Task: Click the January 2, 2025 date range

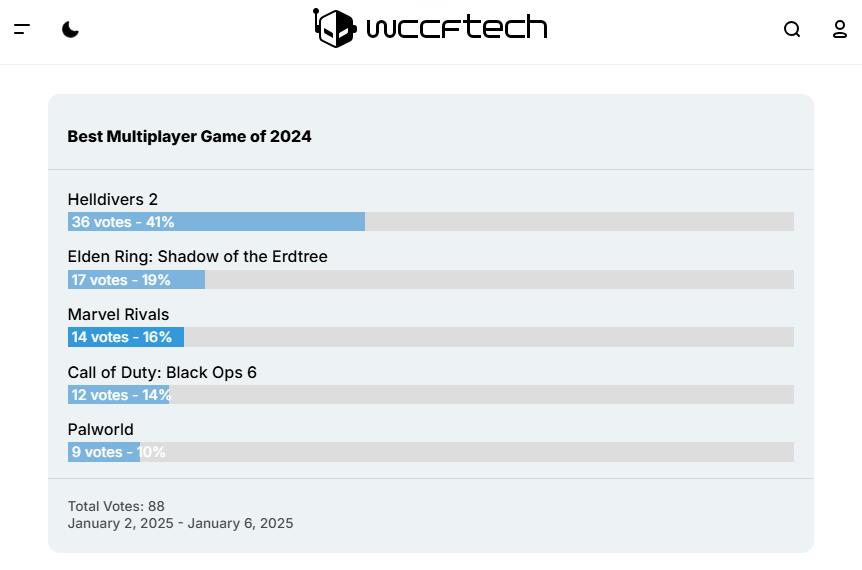Action: coord(180,523)
